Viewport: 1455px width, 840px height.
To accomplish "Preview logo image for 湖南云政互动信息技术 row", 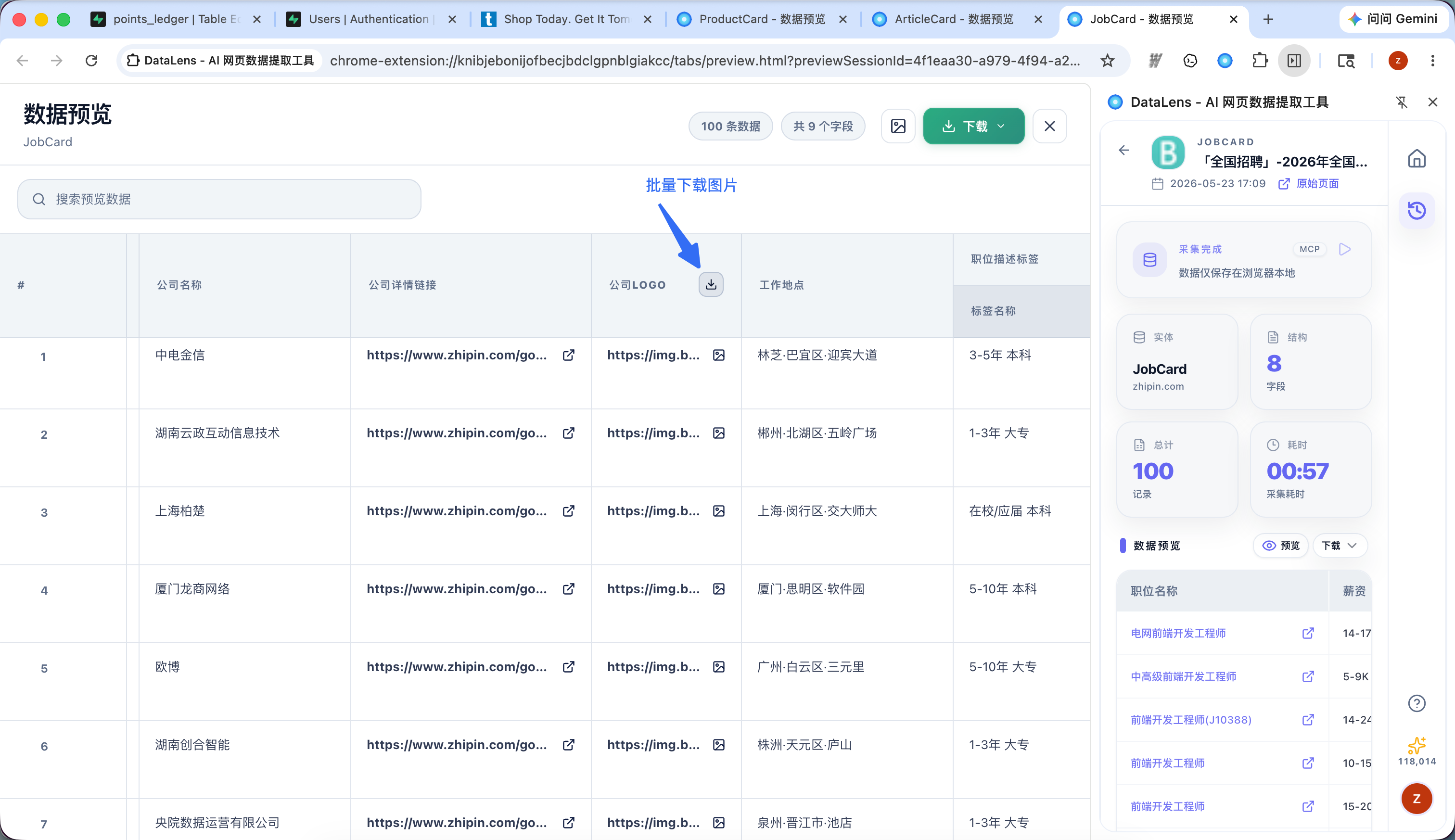I will pos(719,433).
